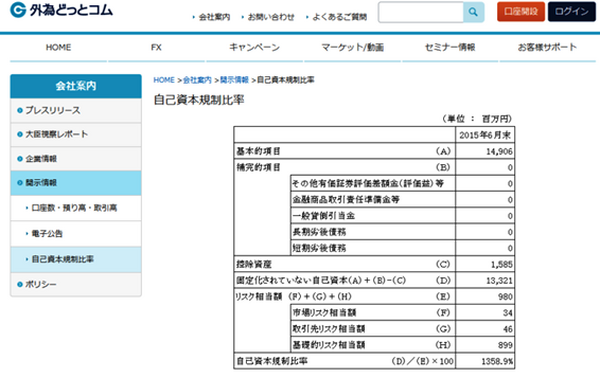Click the その他有価証券評価差額金 row label
The height and width of the screenshot is (378, 600).
[368, 184]
